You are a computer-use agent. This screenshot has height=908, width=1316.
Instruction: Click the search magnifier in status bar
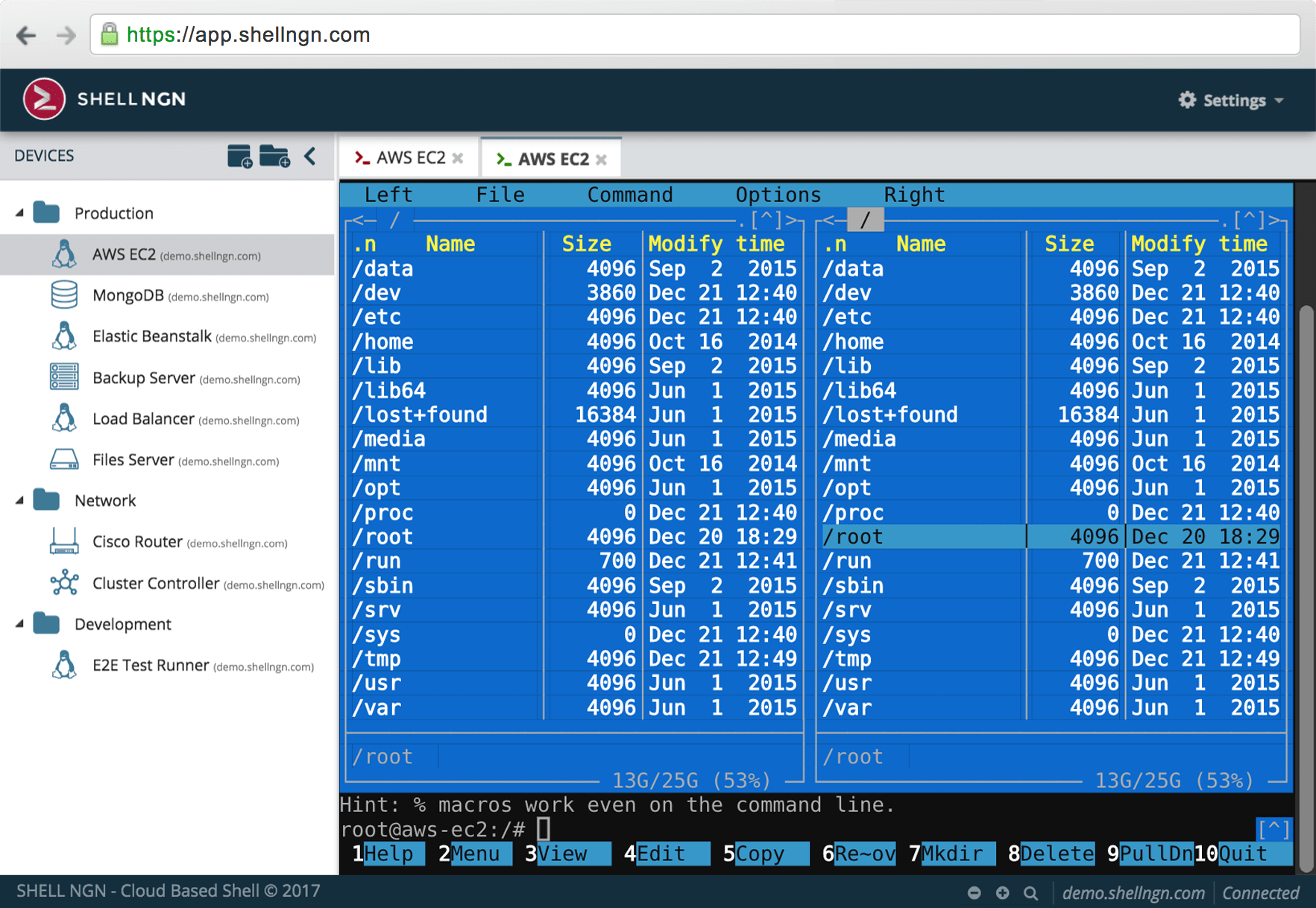tap(1030, 892)
